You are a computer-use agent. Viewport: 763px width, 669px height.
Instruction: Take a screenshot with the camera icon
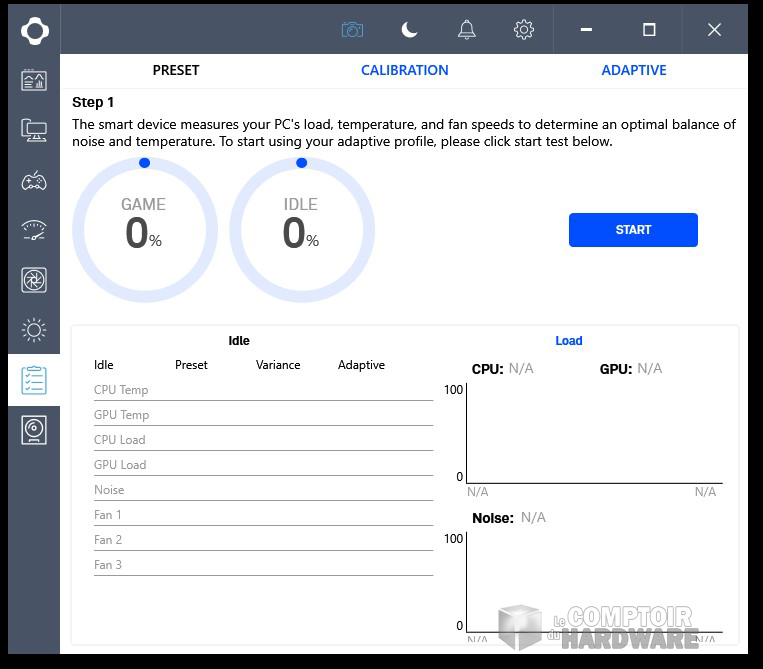[352, 30]
